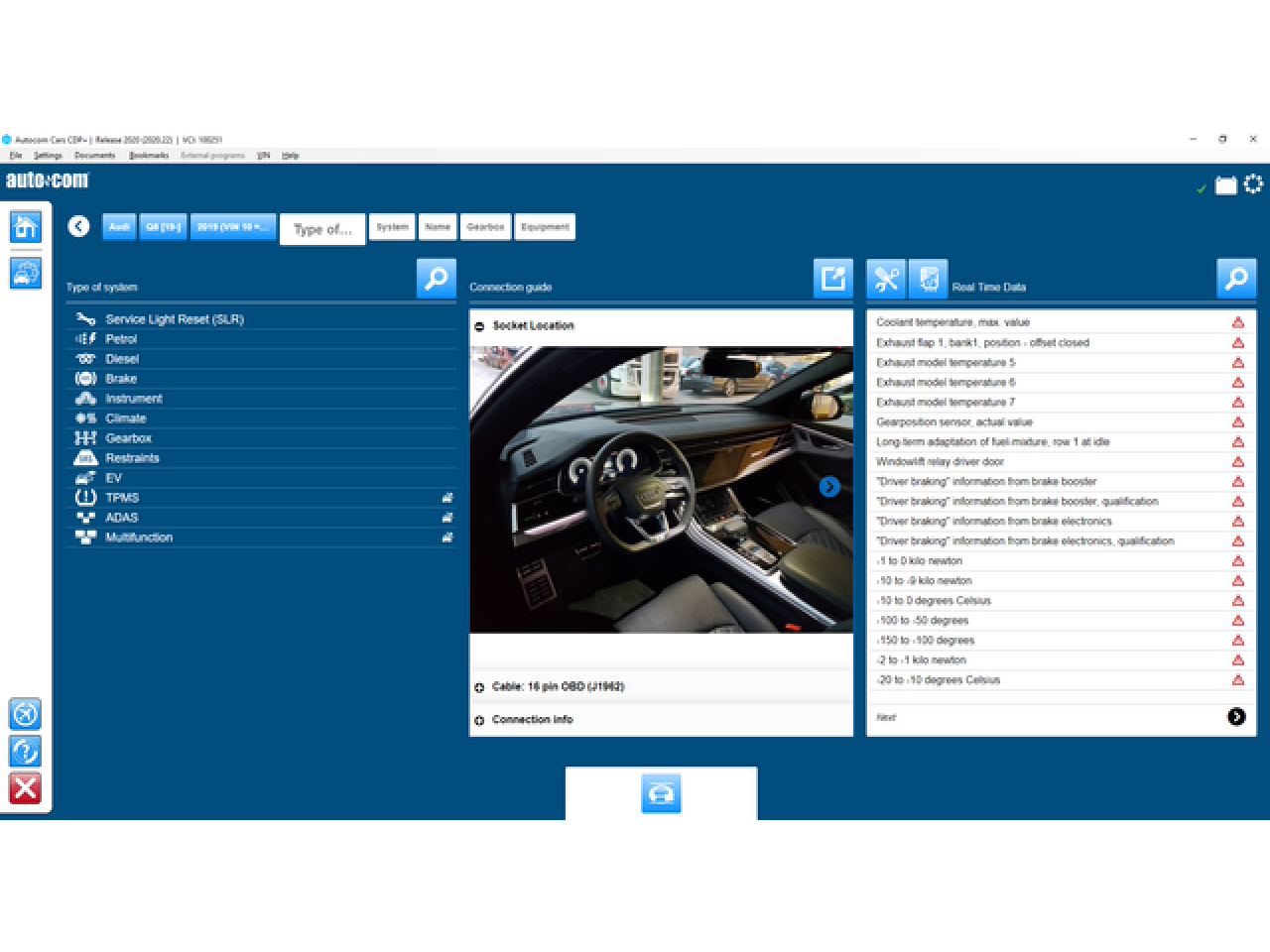1270x952 pixels.
Task: Search the Real Time Data list
Action: click(1236, 279)
